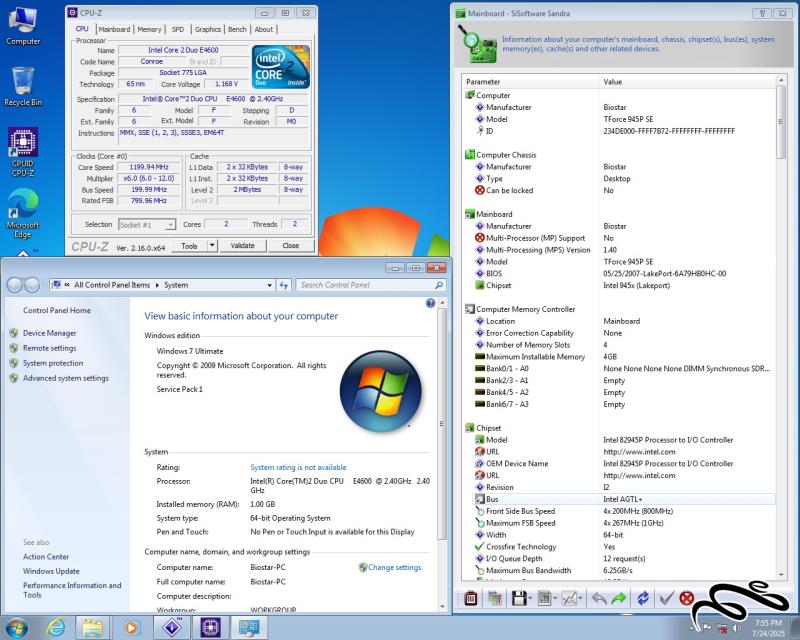Image resolution: width=800 pixels, height=640 pixels.
Task: Select the 'Computer Chassis' row in Sandra
Action: [x=619, y=155]
